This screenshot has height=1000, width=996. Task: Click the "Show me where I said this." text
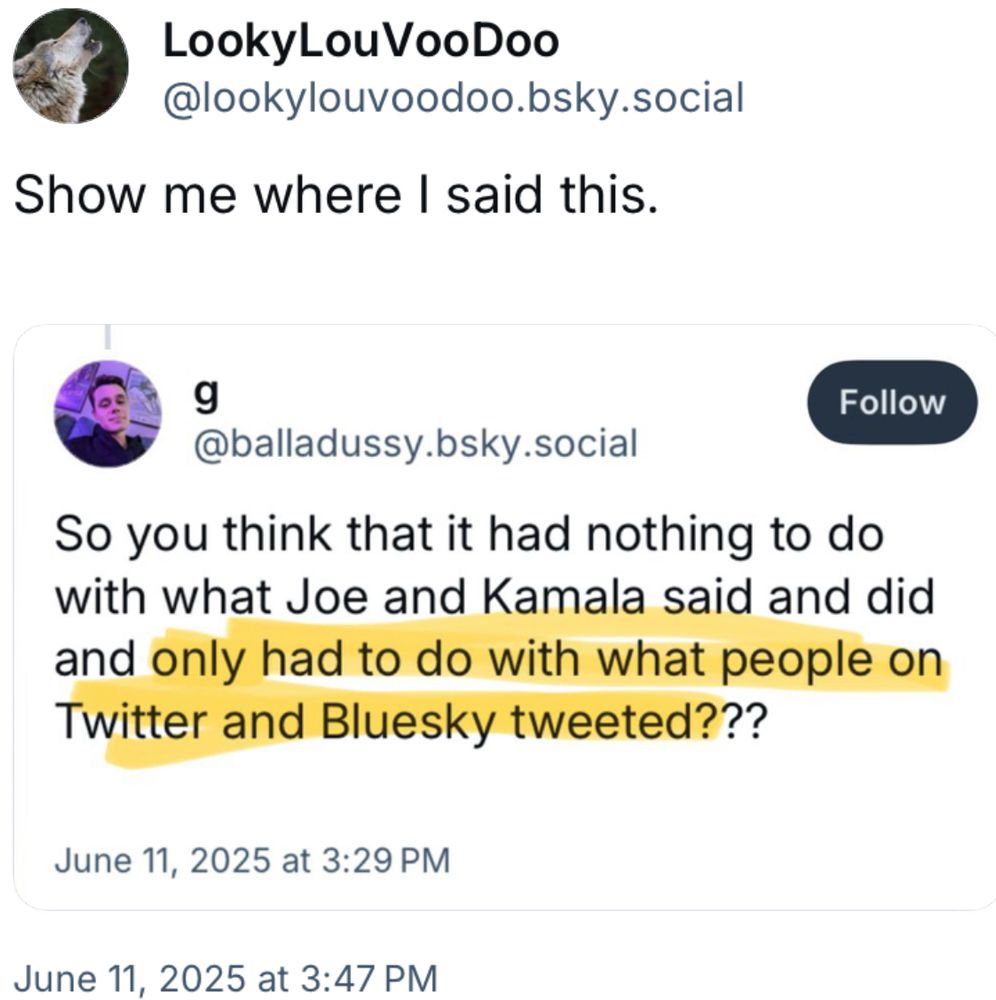pyautogui.click(x=335, y=196)
